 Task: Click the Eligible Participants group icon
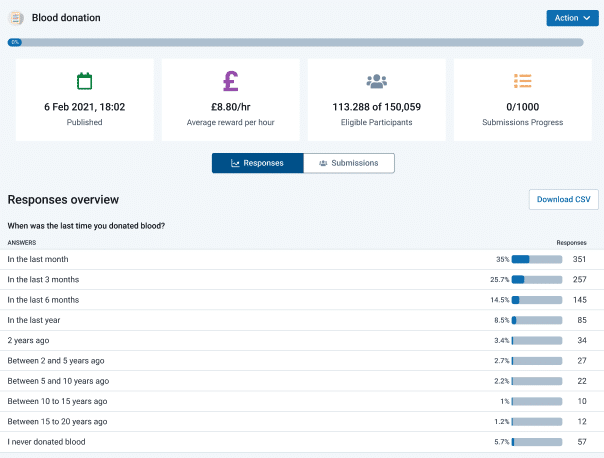click(x=376, y=81)
